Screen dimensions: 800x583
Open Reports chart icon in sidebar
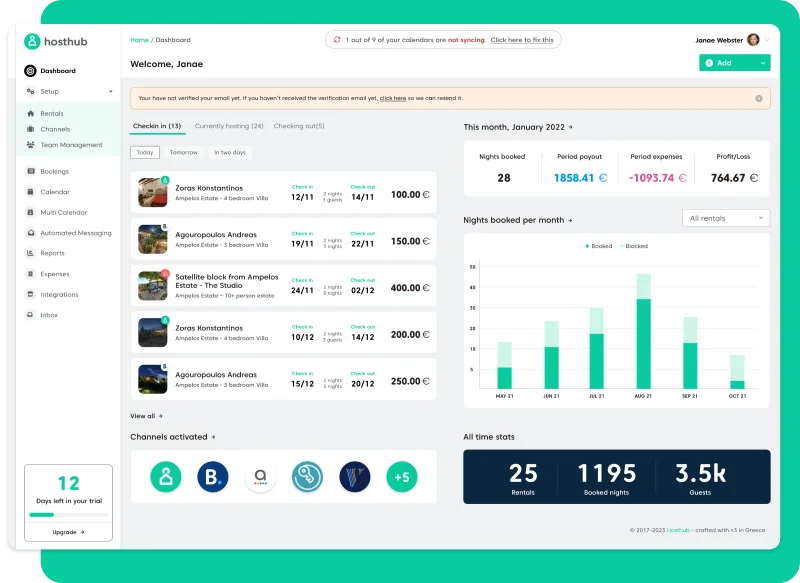tap(31, 253)
